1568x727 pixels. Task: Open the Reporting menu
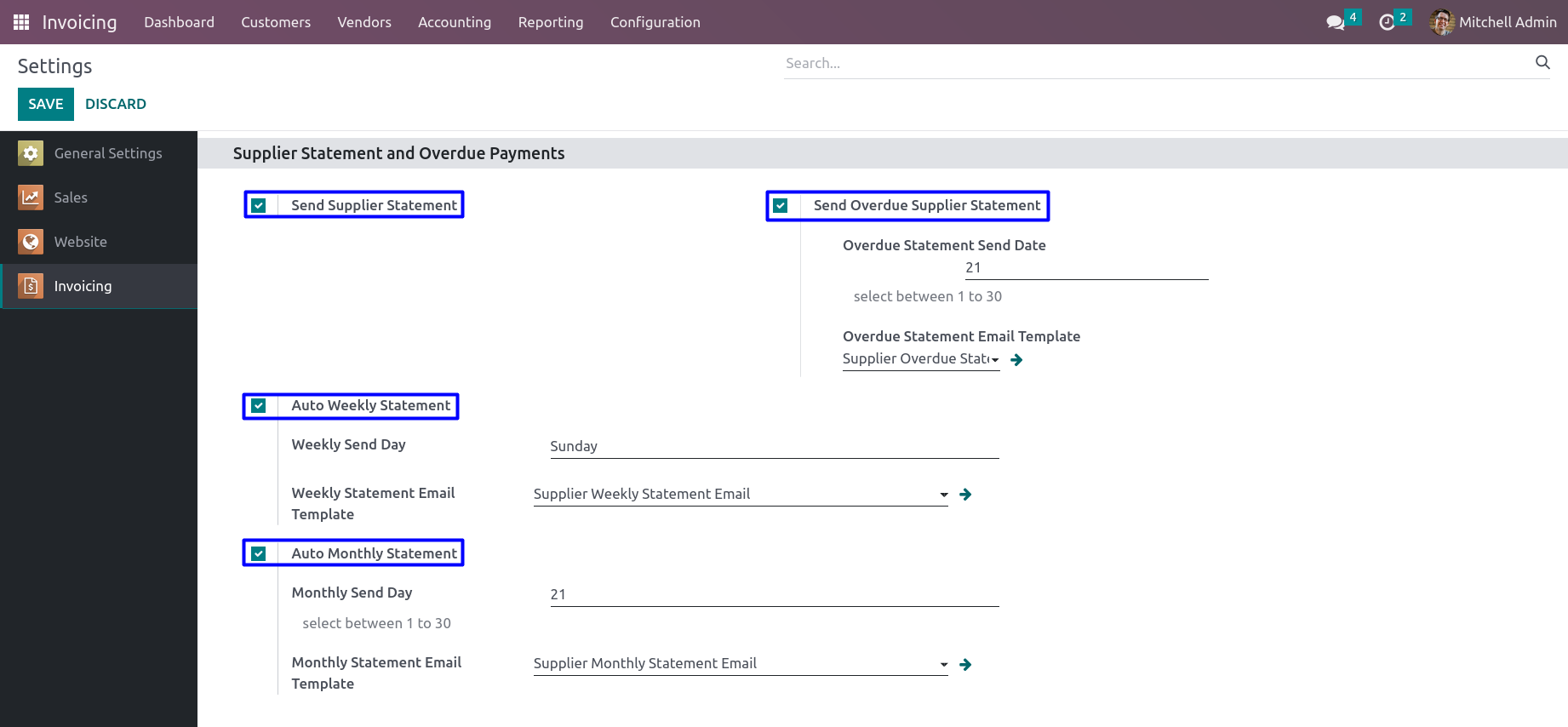pos(551,22)
